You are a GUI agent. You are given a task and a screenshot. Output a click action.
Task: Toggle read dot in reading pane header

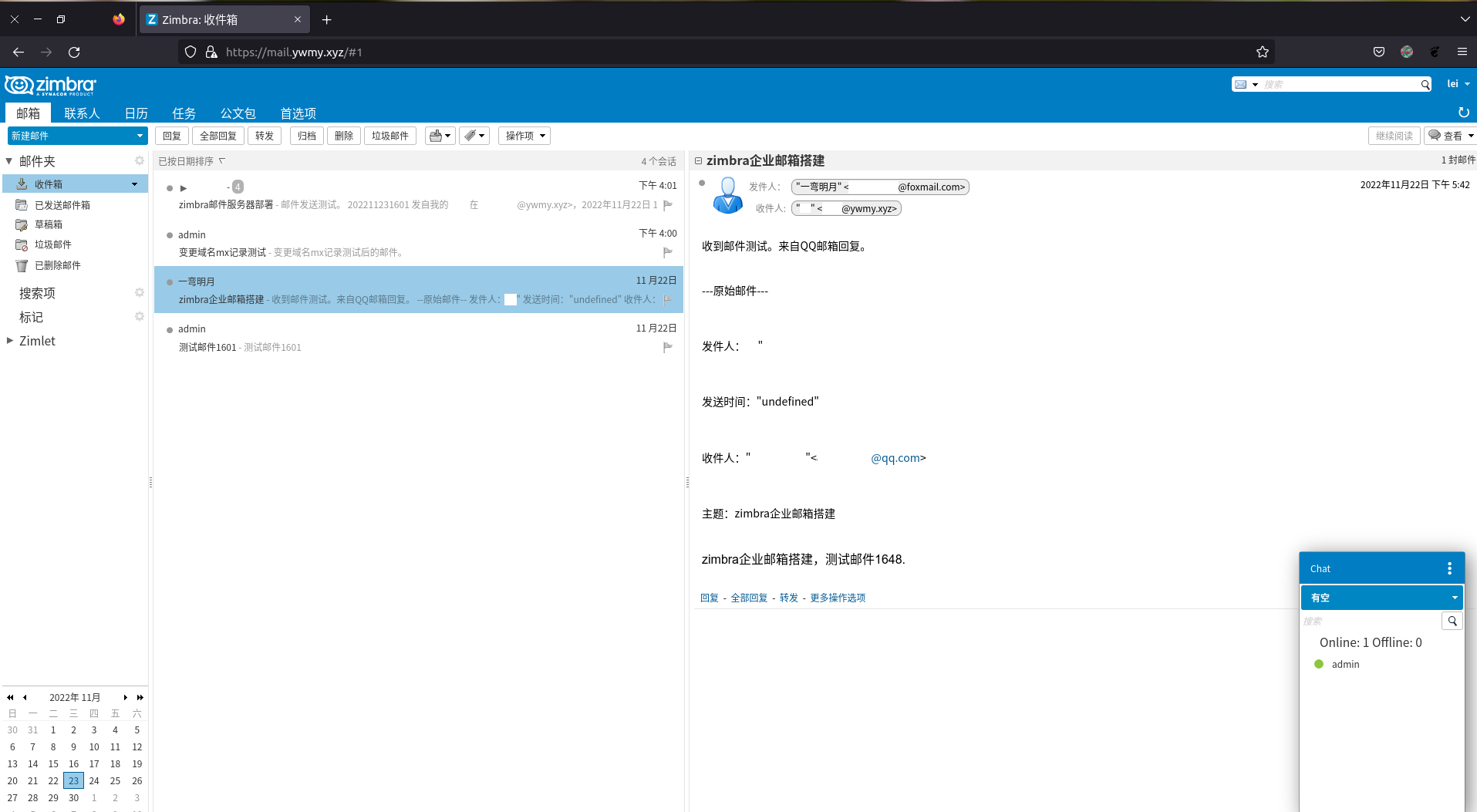pyautogui.click(x=702, y=183)
